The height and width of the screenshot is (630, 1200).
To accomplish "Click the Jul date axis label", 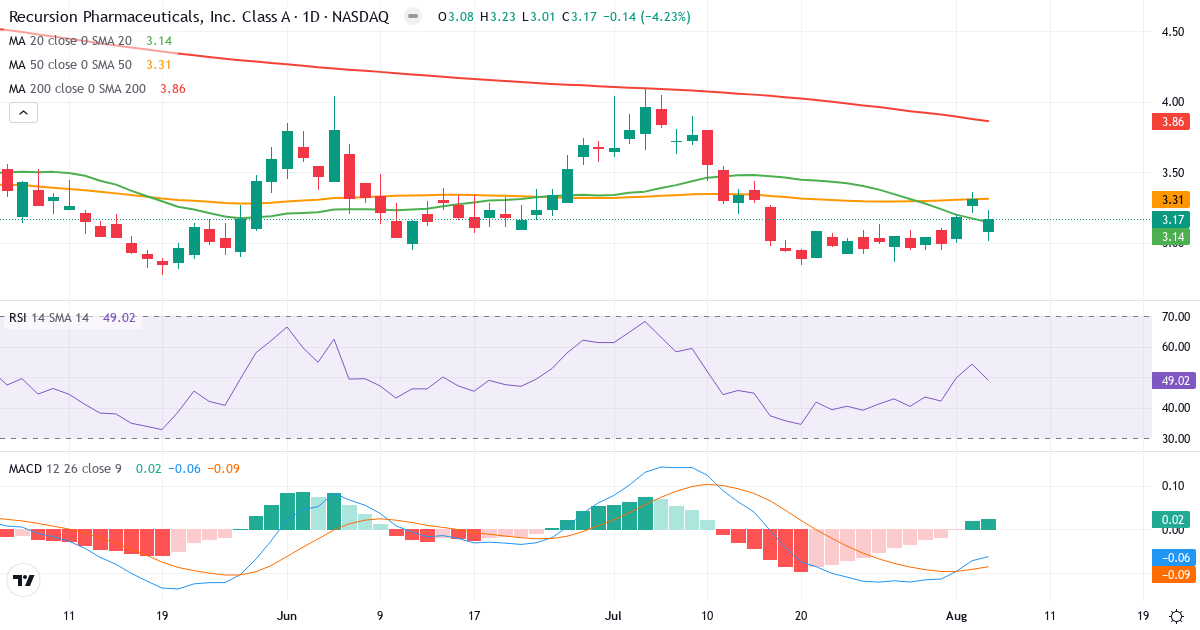I will [x=613, y=616].
